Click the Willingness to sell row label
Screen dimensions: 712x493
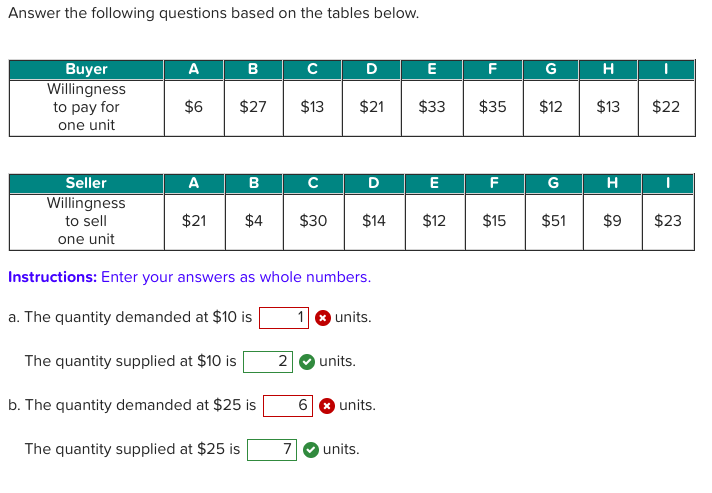click(86, 222)
